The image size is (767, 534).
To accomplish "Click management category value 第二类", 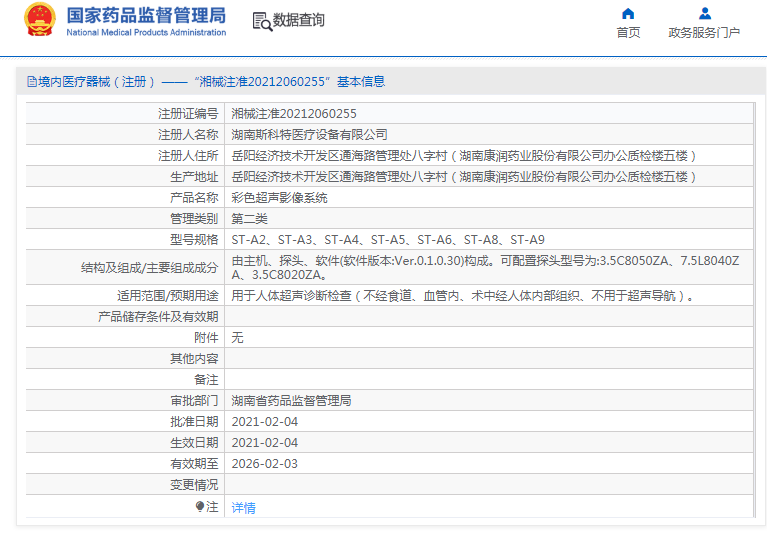I will (249, 219).
